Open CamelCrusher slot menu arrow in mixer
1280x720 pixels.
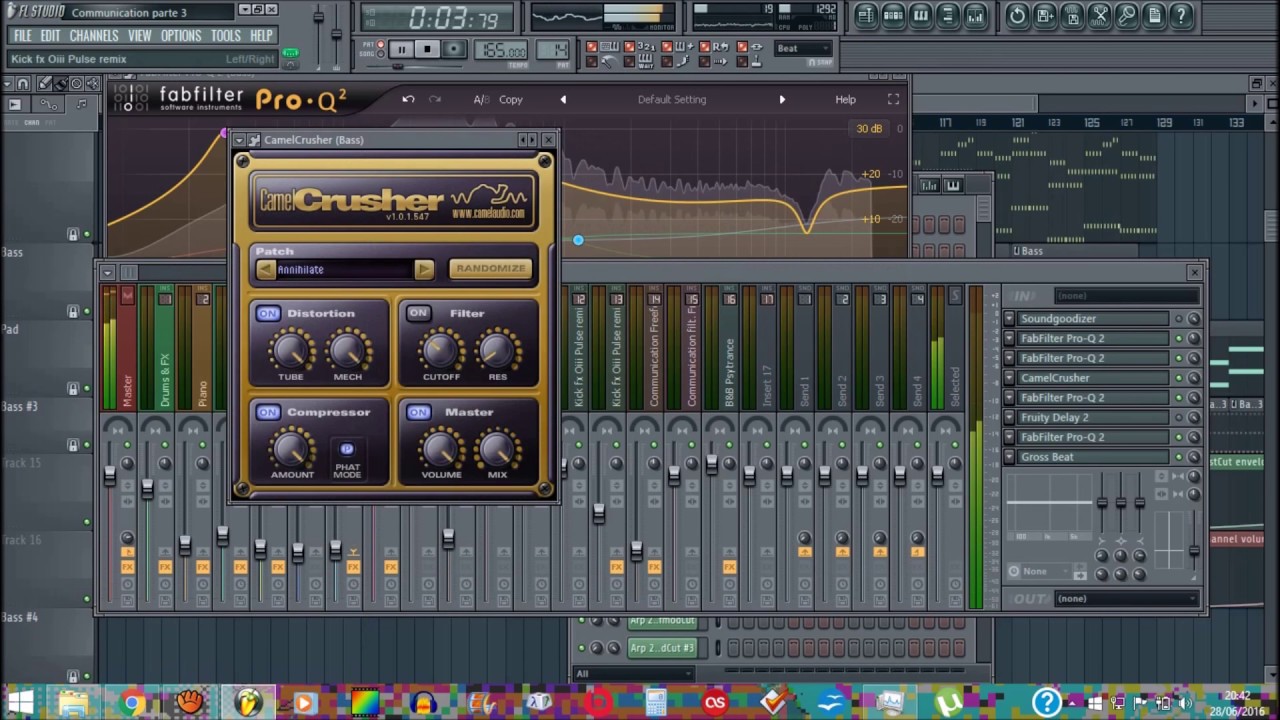point(1009,378)
